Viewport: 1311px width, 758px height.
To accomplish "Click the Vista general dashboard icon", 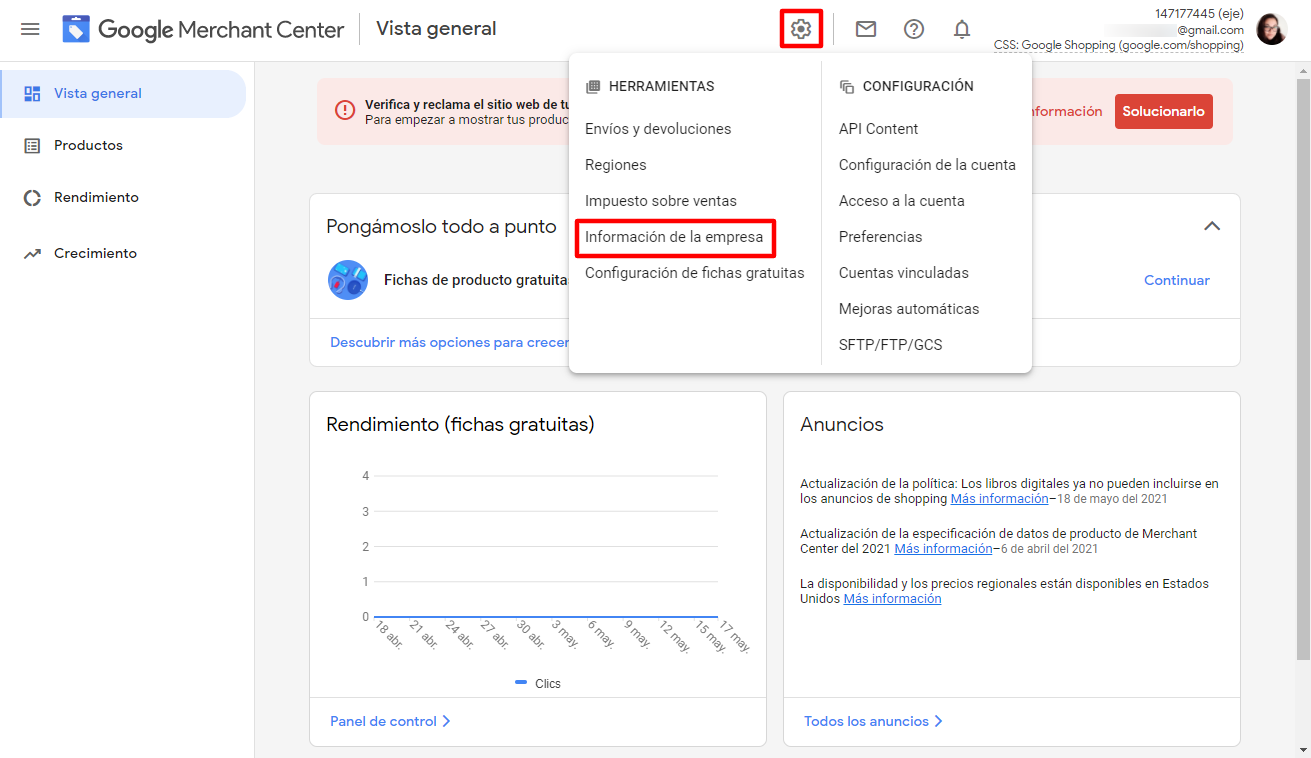I will [x=32, y=94].
